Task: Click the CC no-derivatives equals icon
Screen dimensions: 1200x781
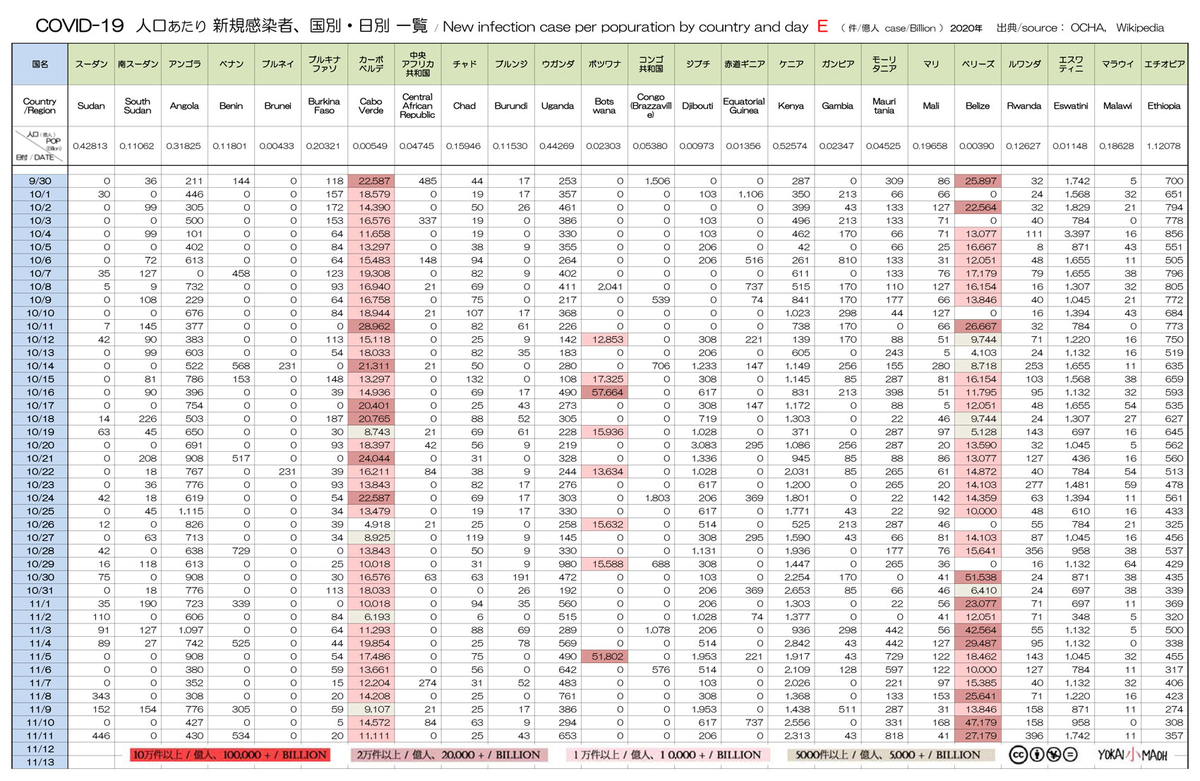Action: pyautogui.click(x=1071, y=755)
